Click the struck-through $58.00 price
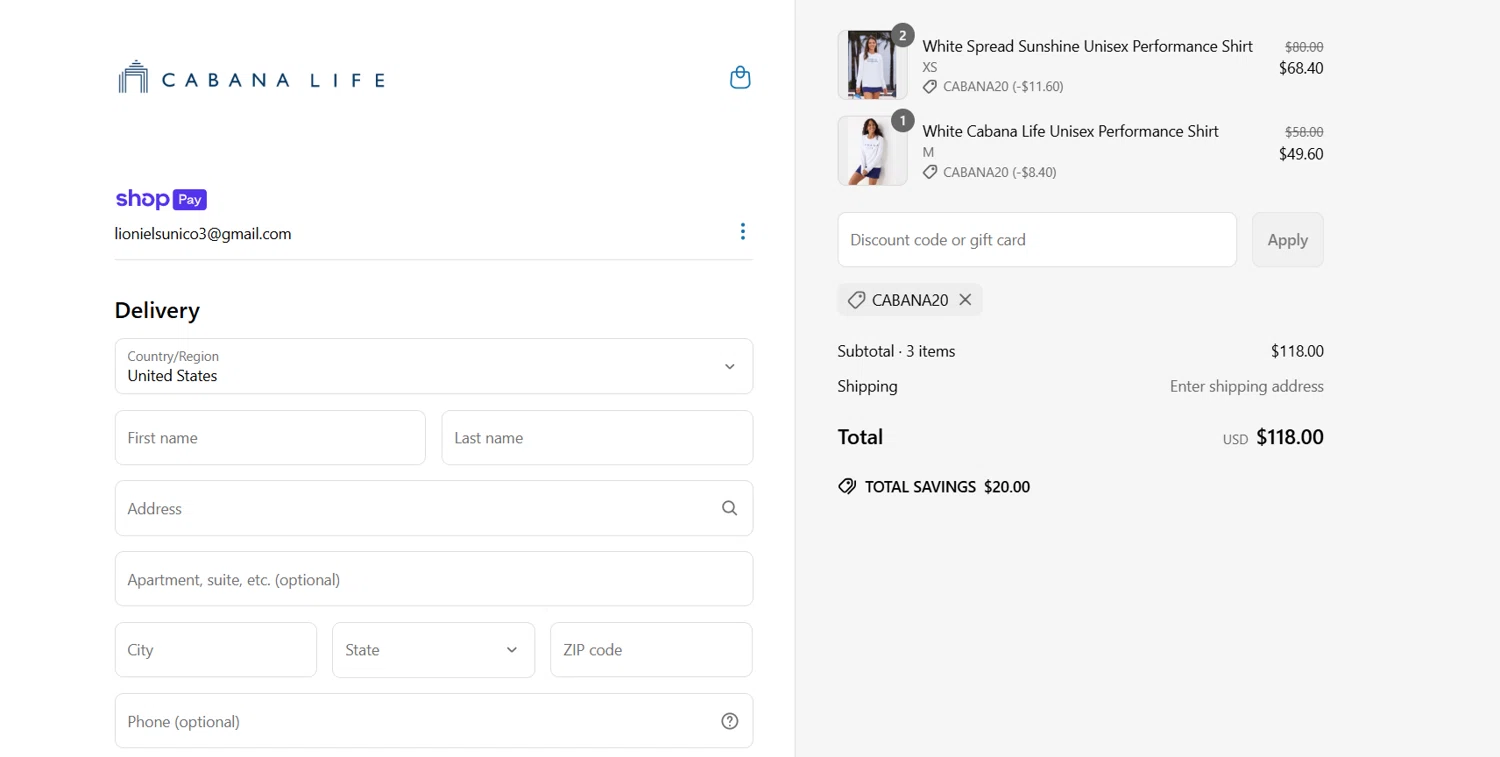Screen dimensions: 1500x757 [1304, 132]
